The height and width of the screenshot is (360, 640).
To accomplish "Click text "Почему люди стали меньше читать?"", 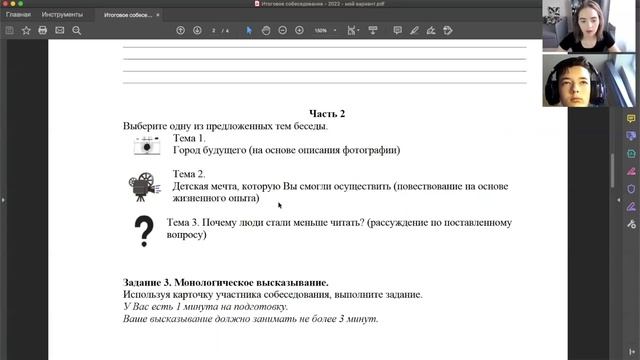I will tap(283, 223).
